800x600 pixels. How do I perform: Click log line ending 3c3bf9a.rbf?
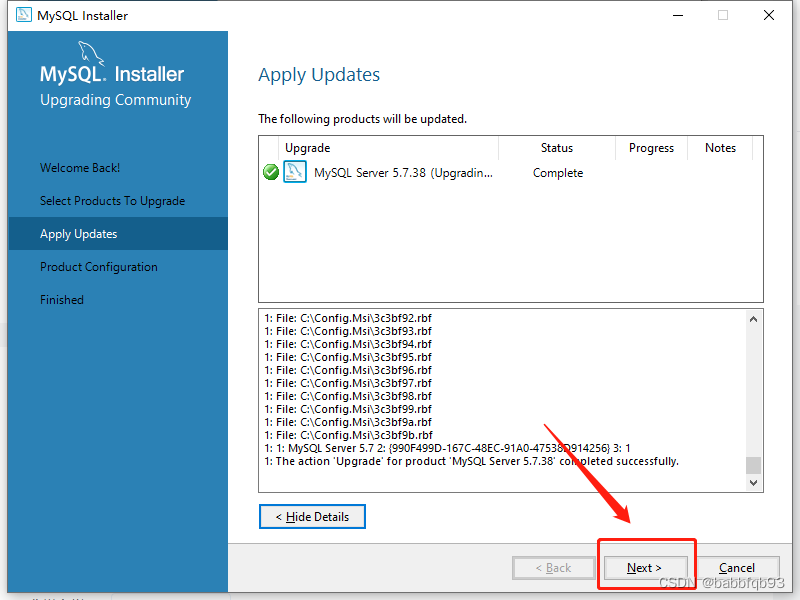tap(348, 422)
